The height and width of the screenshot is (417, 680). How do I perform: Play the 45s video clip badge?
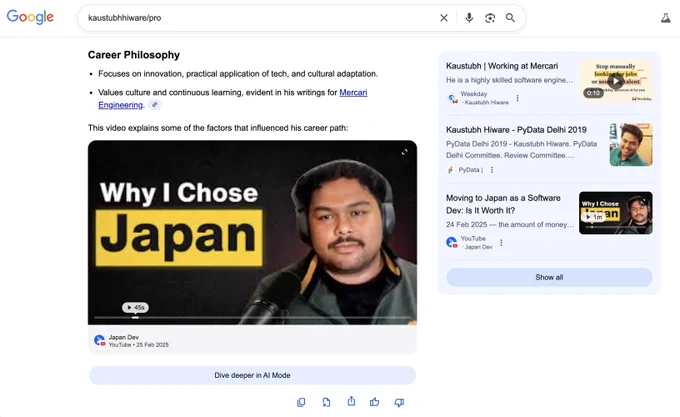(135, 307)
